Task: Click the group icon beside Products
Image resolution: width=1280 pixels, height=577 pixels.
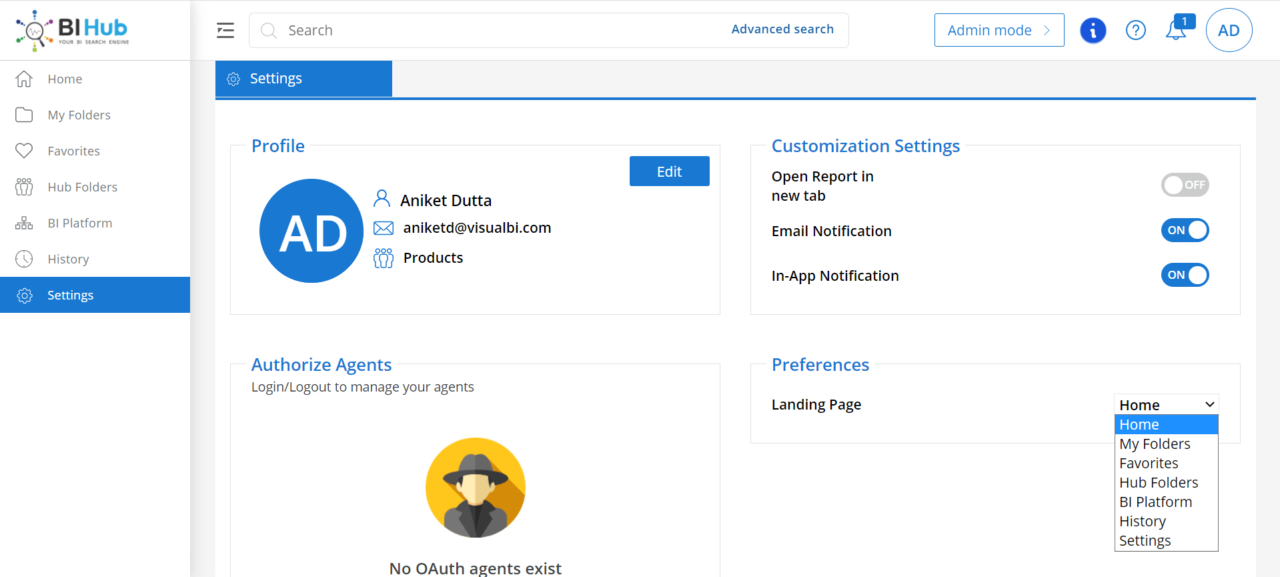Action: pyautogui.click(x=383, y=258)
